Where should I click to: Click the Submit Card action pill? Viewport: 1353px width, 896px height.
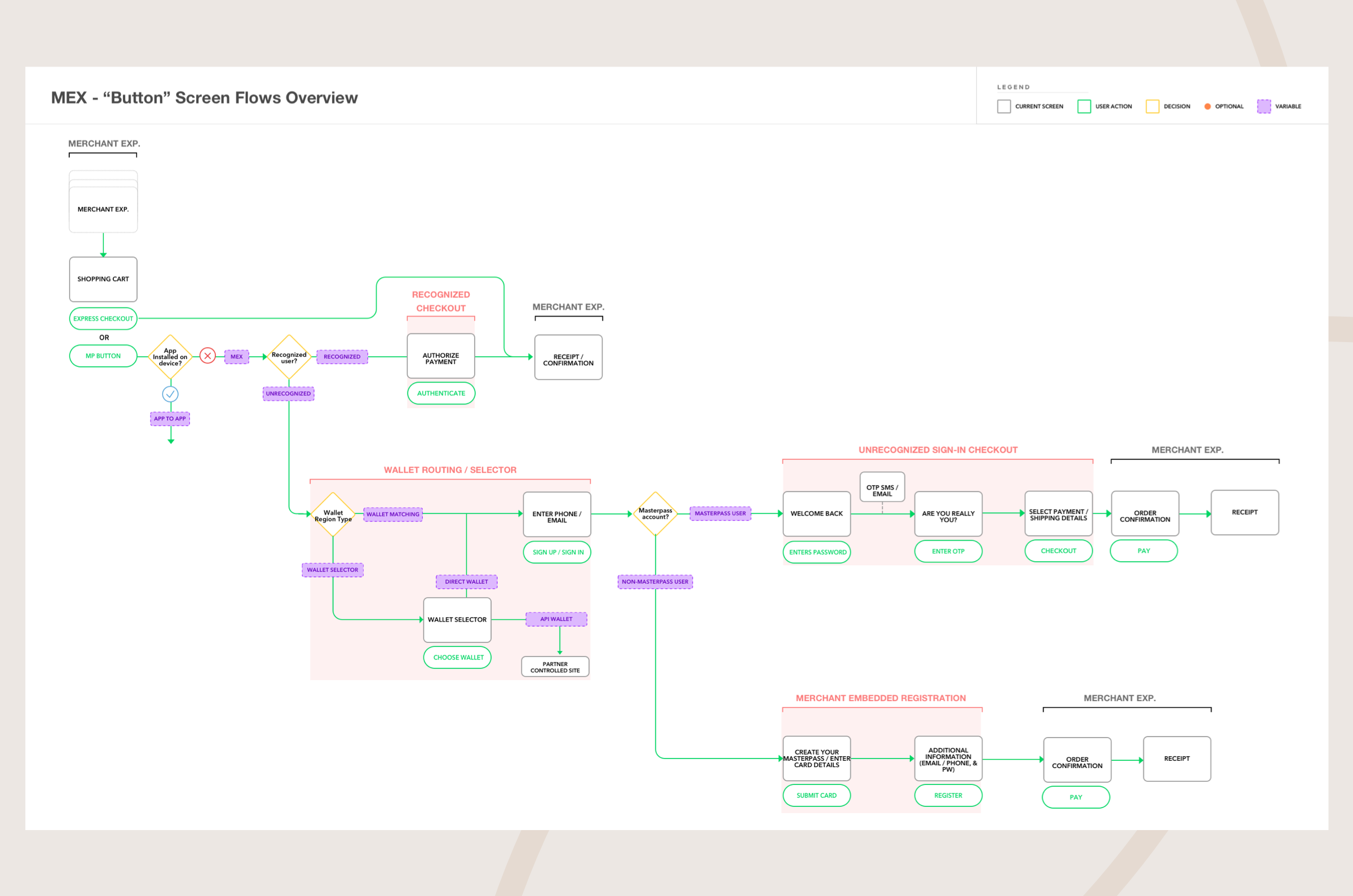[x=816, y=795]
